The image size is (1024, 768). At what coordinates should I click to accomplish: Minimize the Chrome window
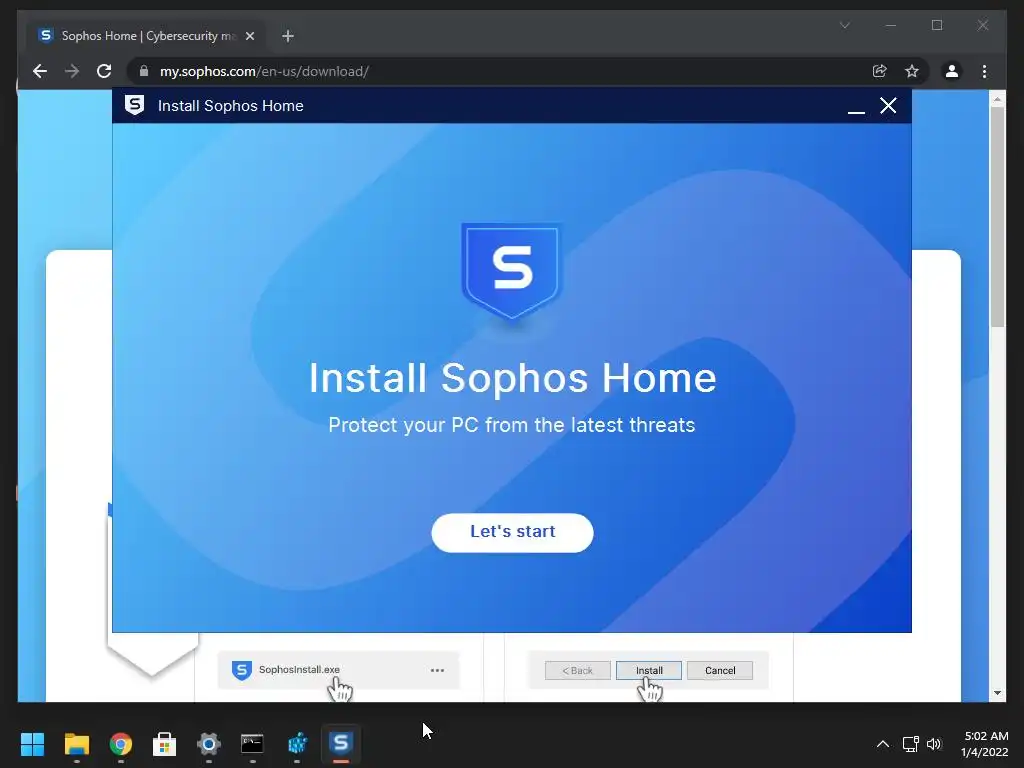pyautogui.click(x=891, y=25)
